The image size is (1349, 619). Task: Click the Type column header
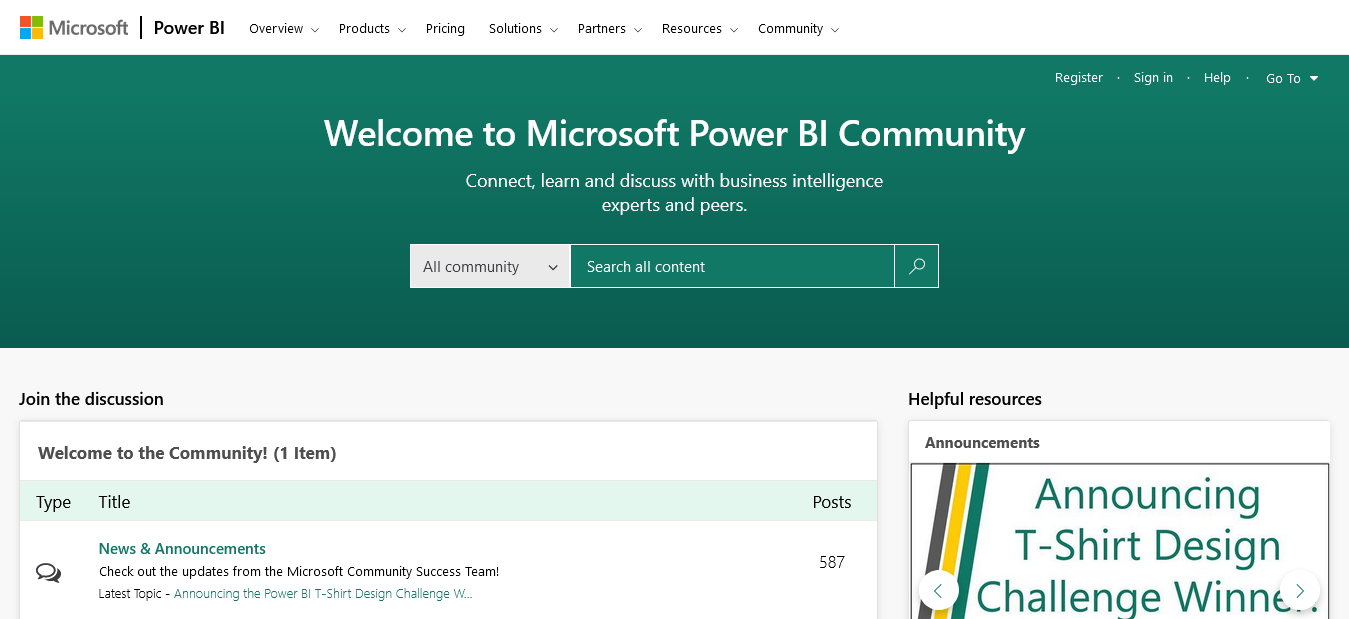click(x=53, y=502)
